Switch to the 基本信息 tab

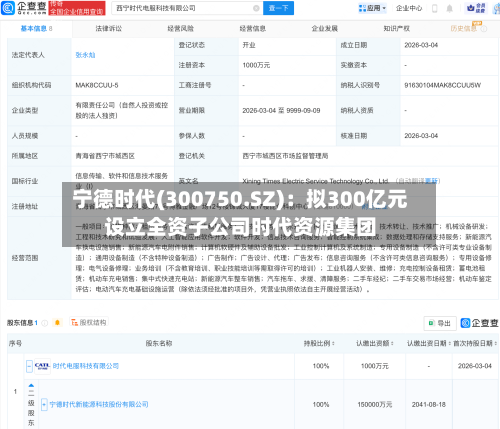(x=36, y=29)
